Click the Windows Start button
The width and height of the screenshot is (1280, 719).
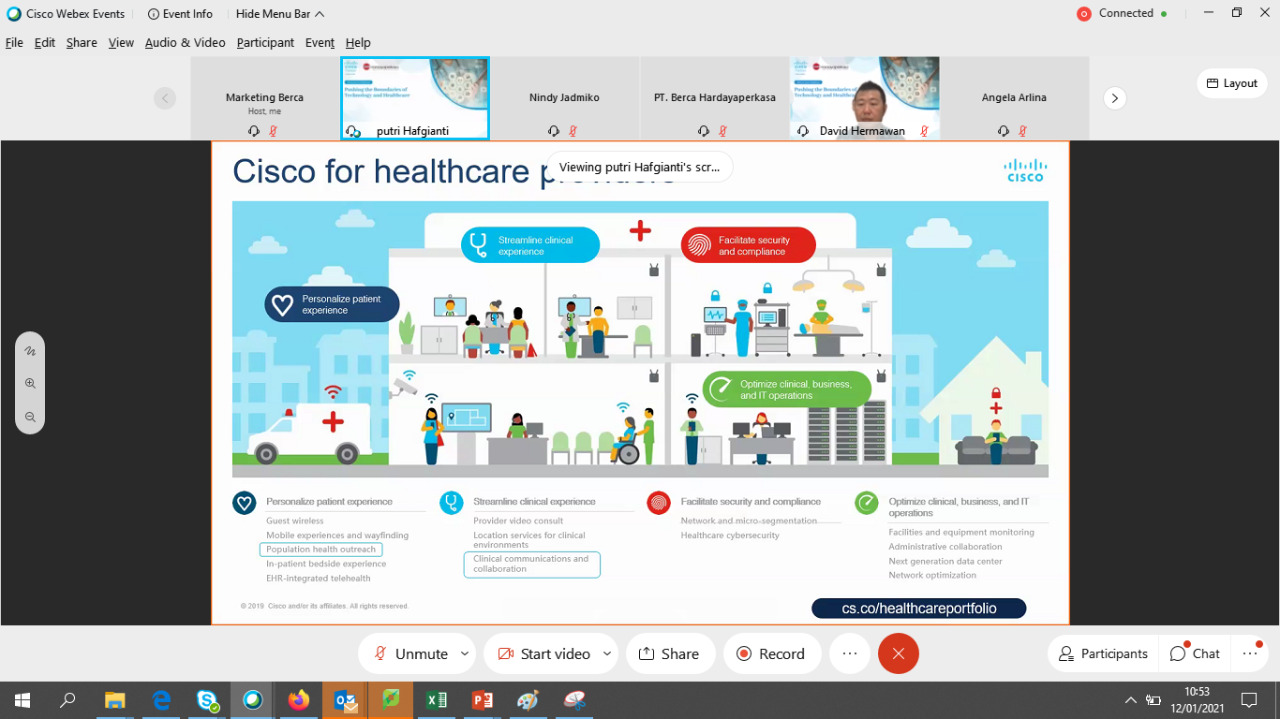click(22, 700)
